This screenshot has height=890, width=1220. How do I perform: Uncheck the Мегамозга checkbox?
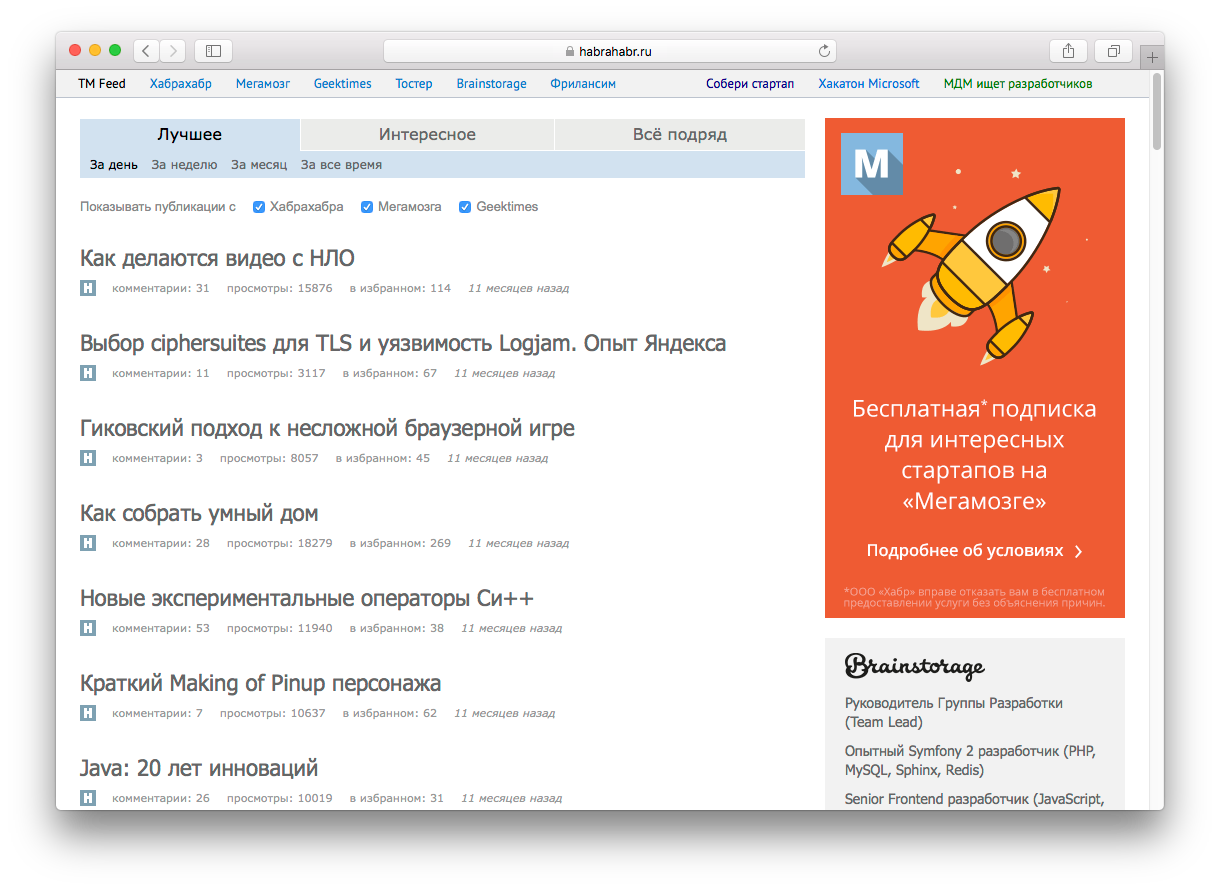point(367,207)
